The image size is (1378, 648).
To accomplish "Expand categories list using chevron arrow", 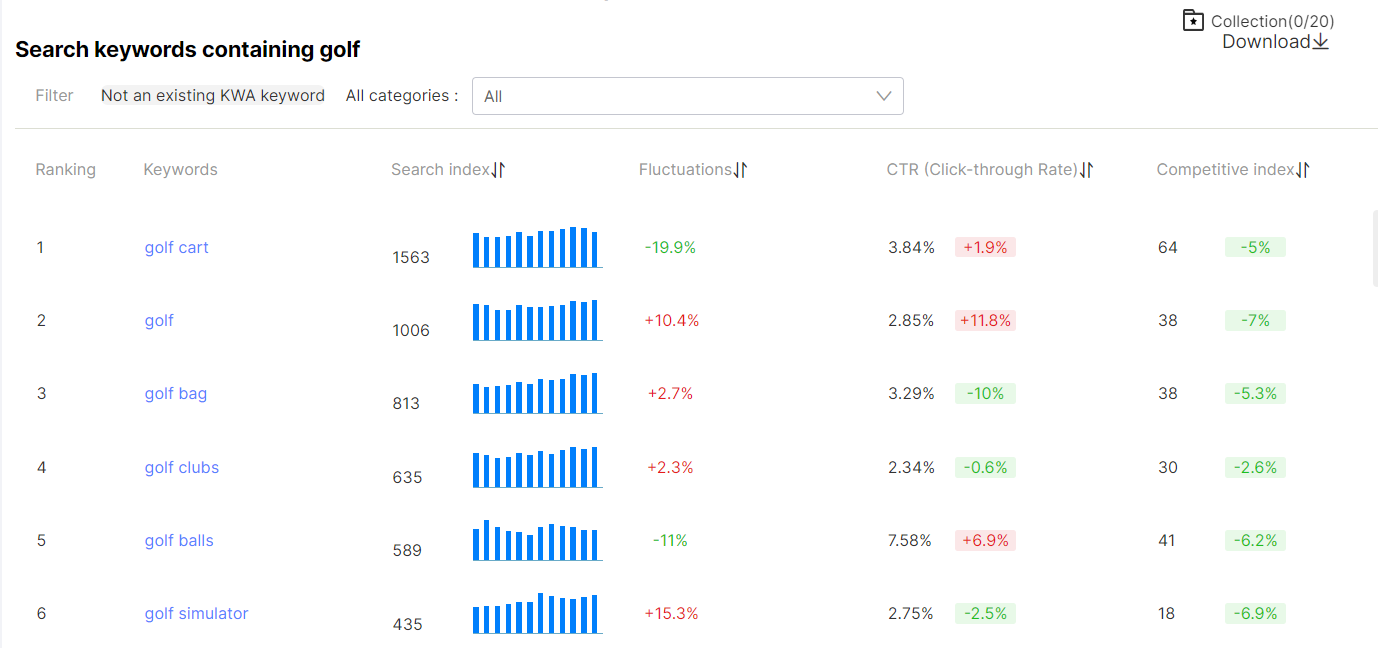I will 883,96.
